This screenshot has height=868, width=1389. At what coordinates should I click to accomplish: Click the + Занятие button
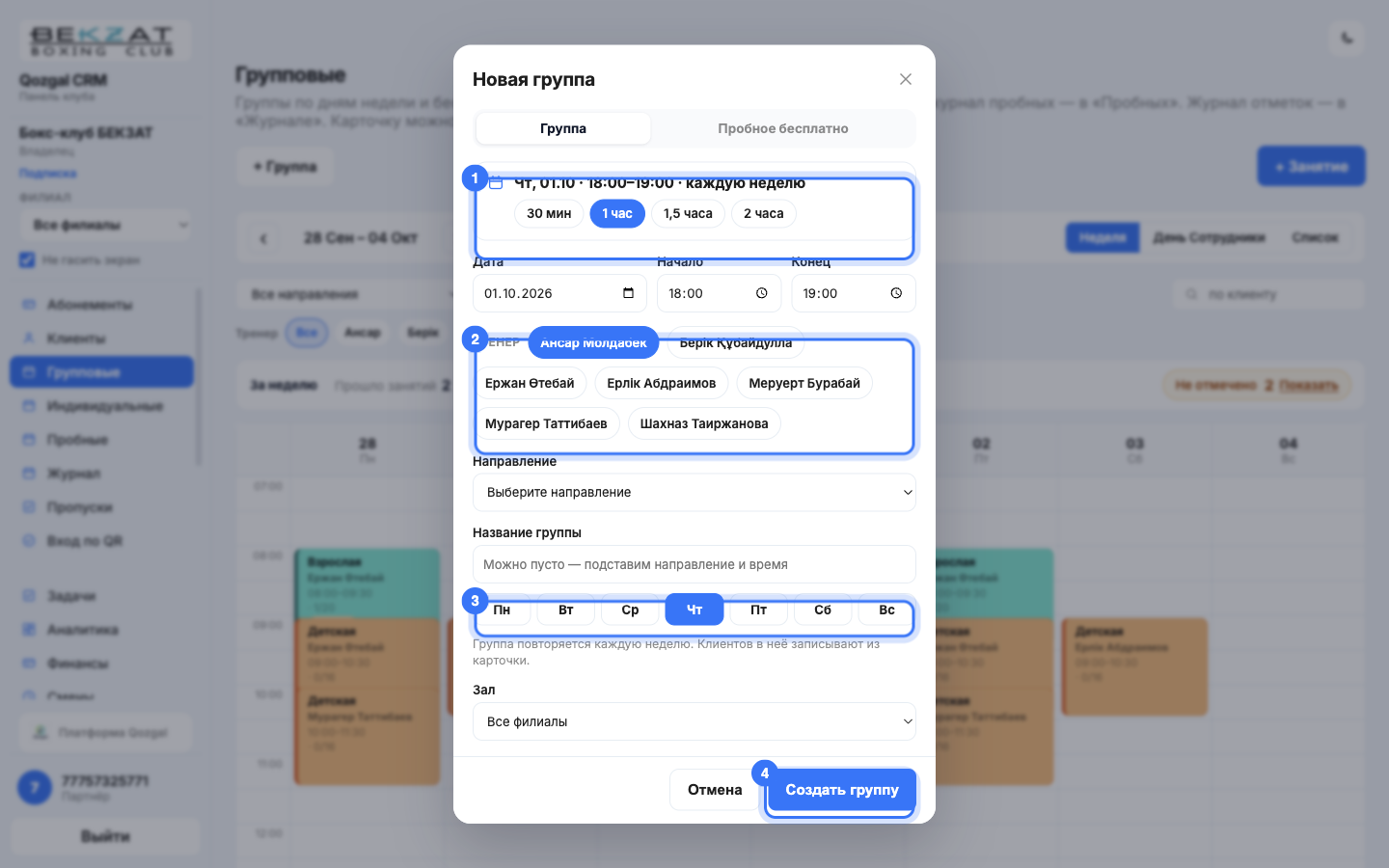1311,166
